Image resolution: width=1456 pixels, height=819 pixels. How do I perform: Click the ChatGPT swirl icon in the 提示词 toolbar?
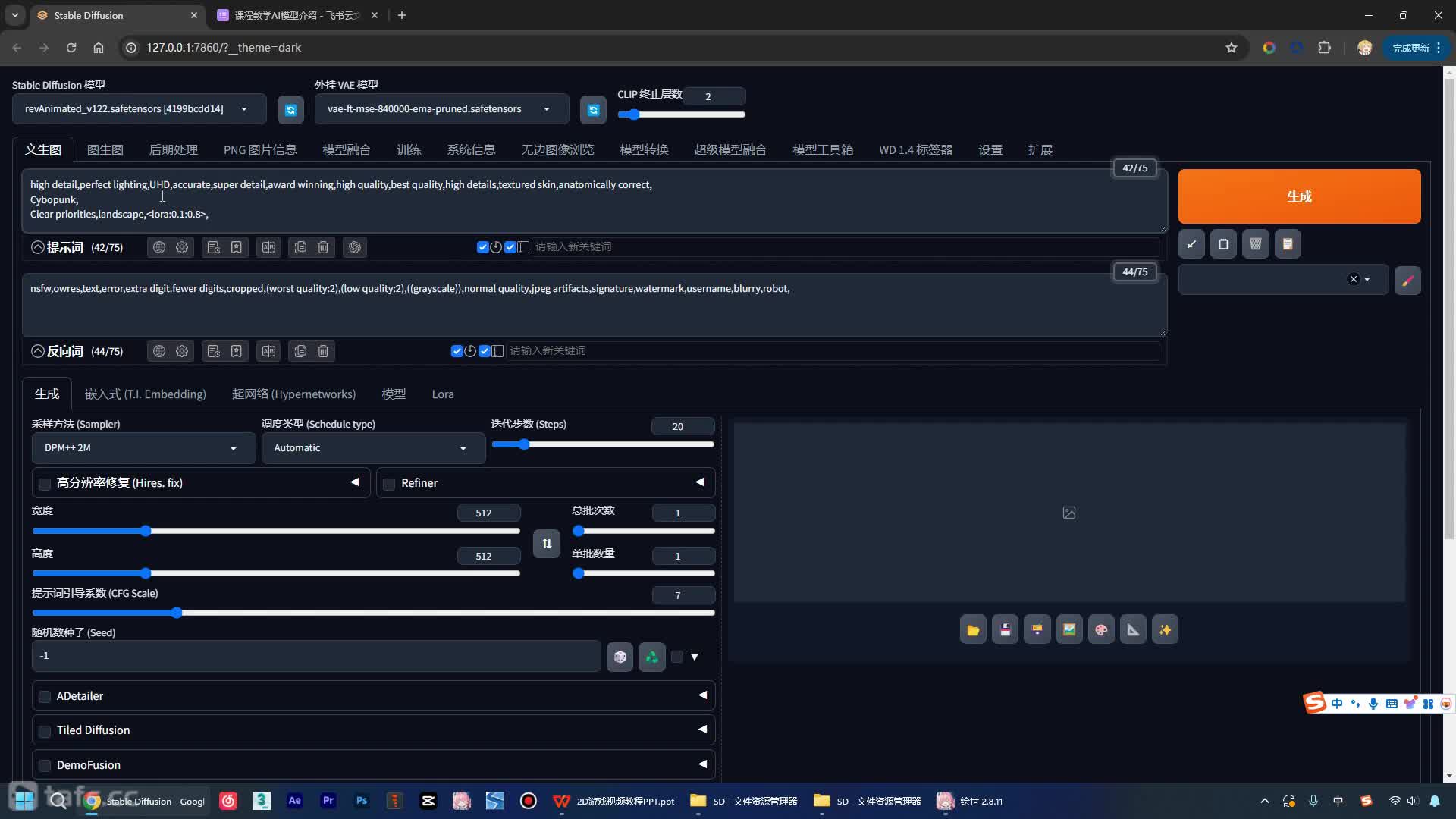point(355,247)
